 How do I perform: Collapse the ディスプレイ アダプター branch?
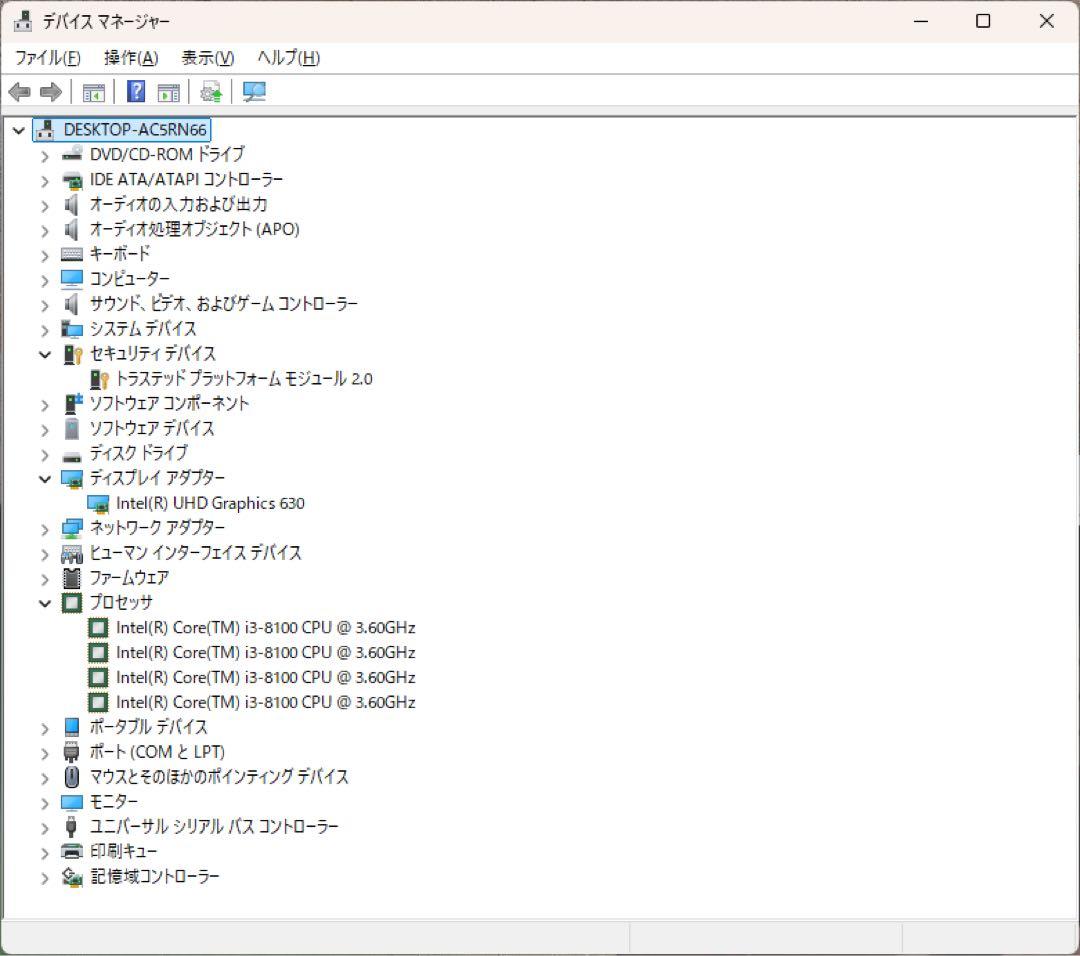pos(44,478)
